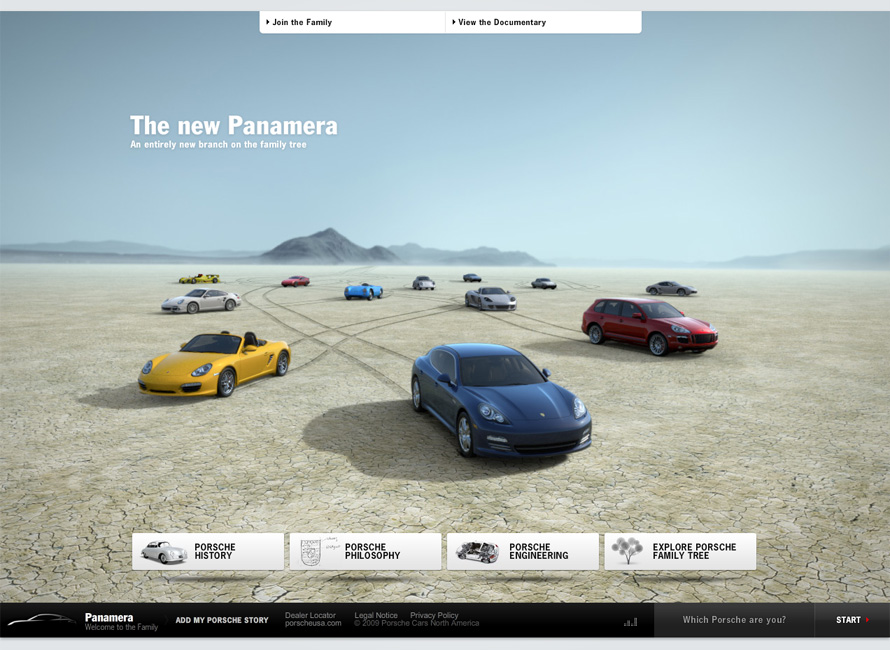Click the 2009 Porsche Cars North America copyright
The width and height of the screenshot is (890, 650).
(417, 623)
